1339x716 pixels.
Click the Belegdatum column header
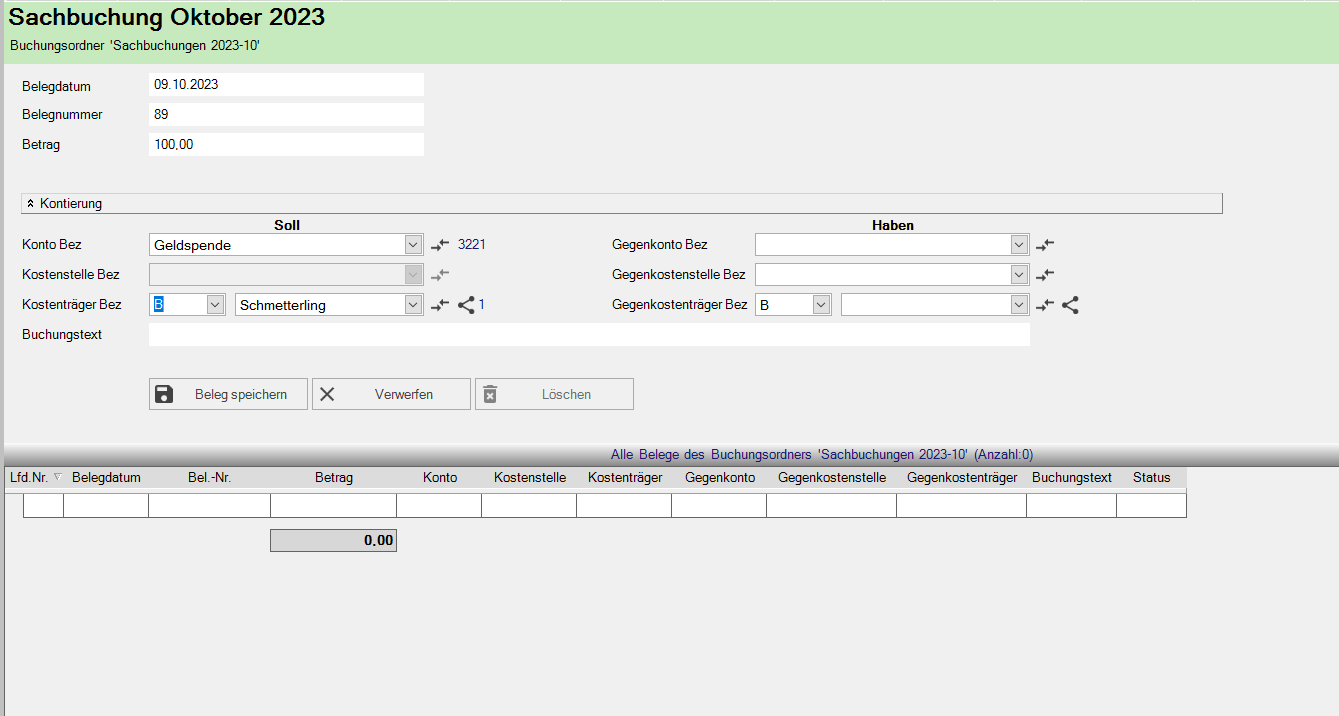click(106, 478)
